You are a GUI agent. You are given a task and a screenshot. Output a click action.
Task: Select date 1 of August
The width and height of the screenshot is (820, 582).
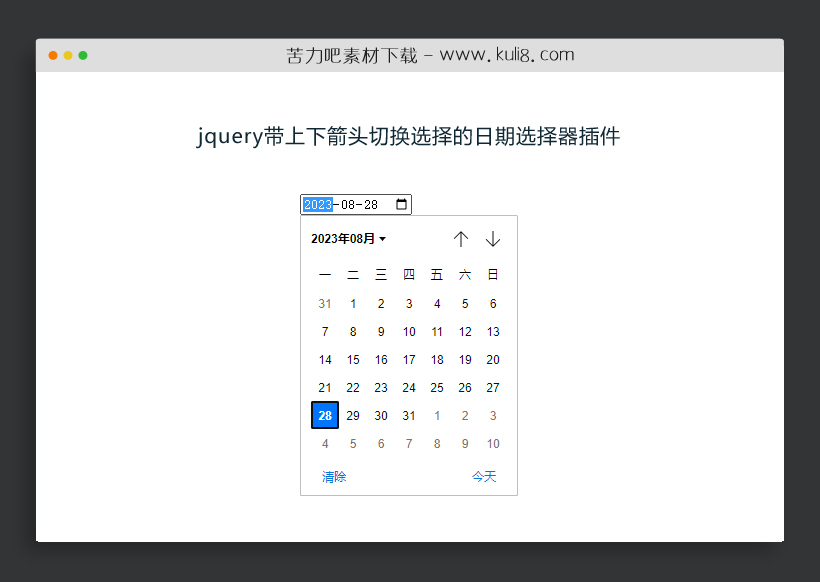click(x=353, y=303)
